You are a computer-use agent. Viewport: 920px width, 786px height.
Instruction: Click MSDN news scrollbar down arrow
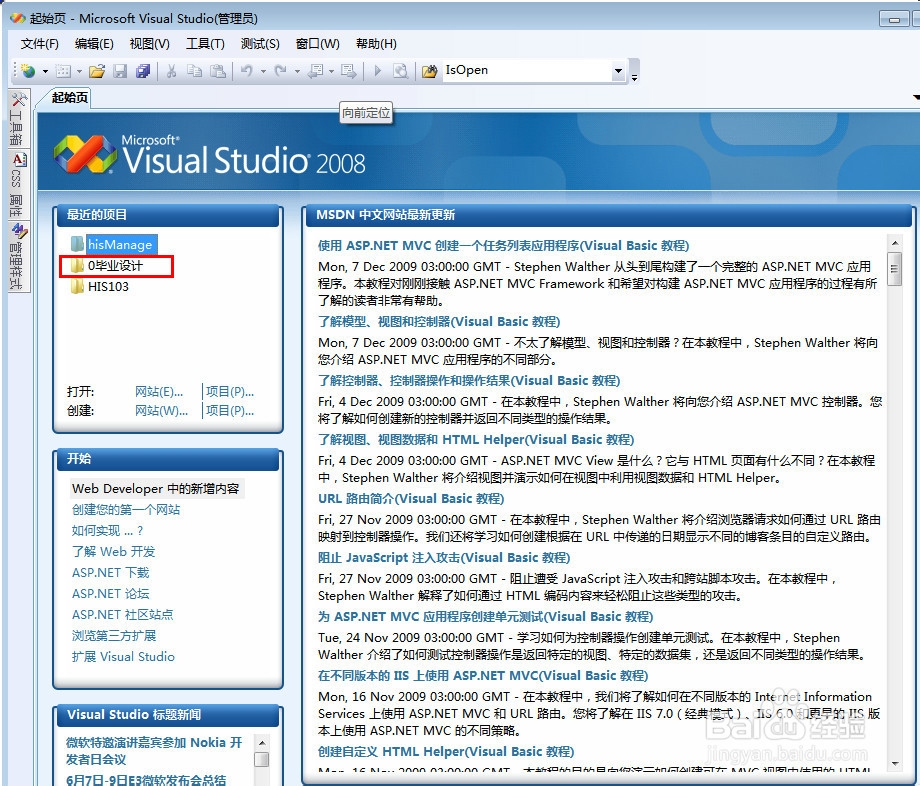pyautogui.click(x=895, y=764)
